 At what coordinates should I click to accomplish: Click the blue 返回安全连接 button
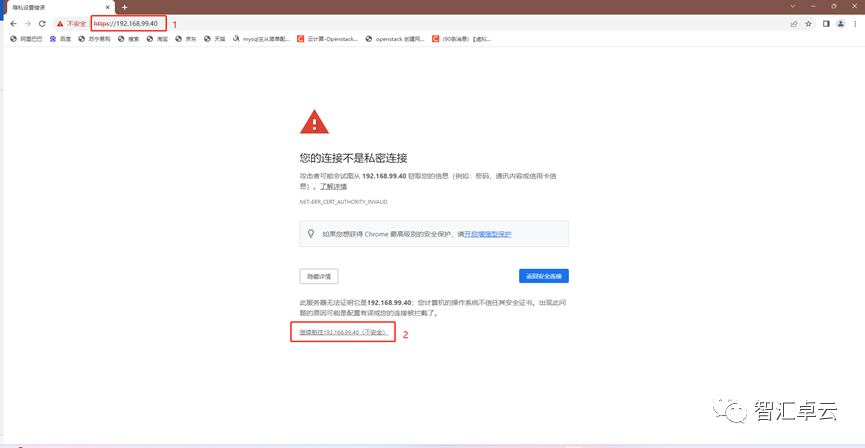(543, 276)
